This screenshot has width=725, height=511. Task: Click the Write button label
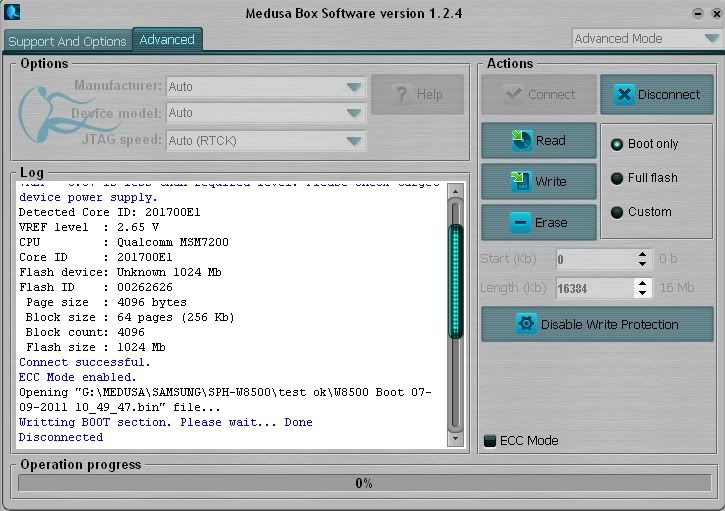pos(550,181)
